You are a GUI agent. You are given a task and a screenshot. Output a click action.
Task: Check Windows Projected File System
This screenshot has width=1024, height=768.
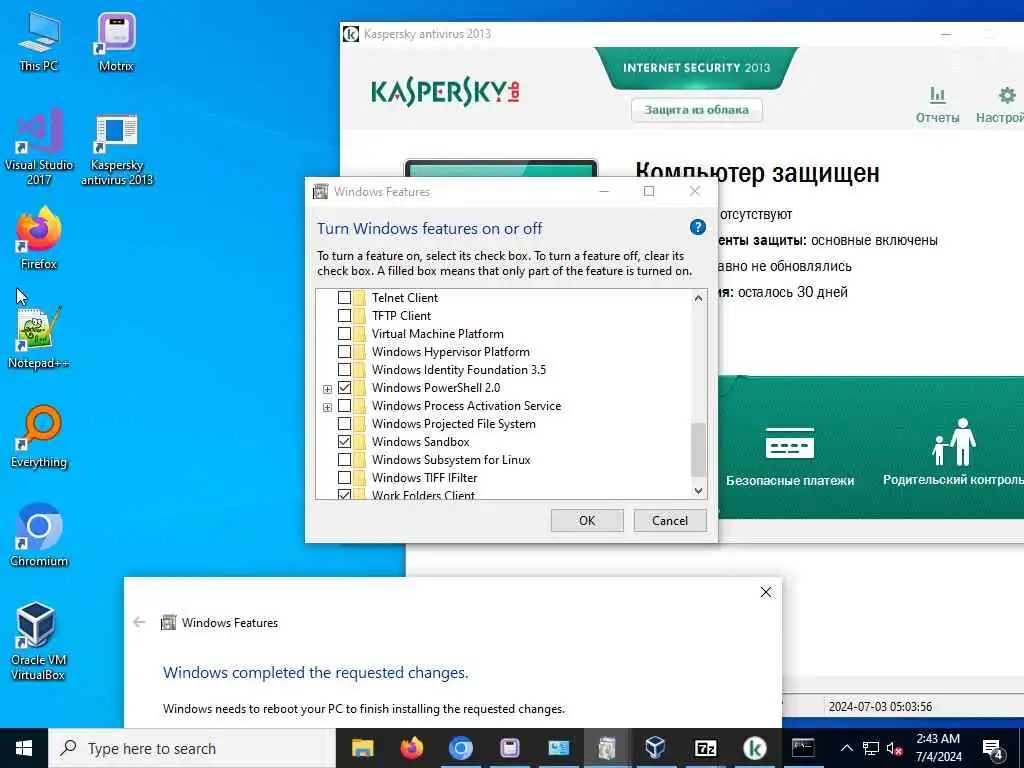click(344, 424)
